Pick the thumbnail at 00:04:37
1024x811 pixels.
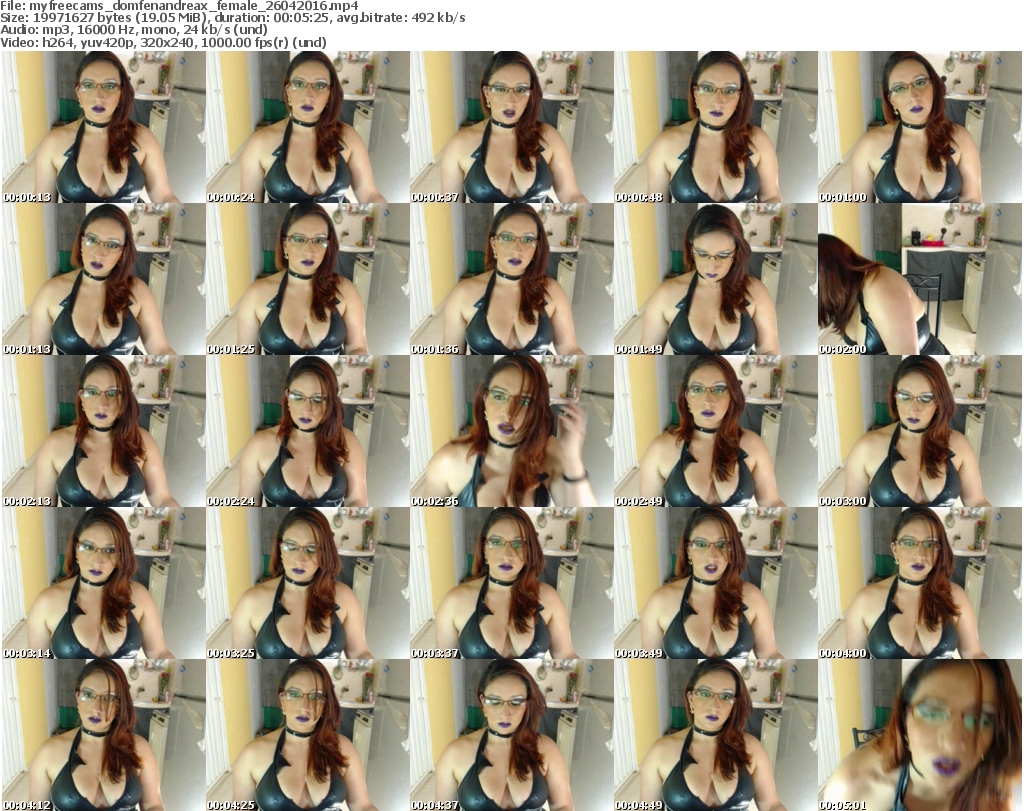coord(512,735)
